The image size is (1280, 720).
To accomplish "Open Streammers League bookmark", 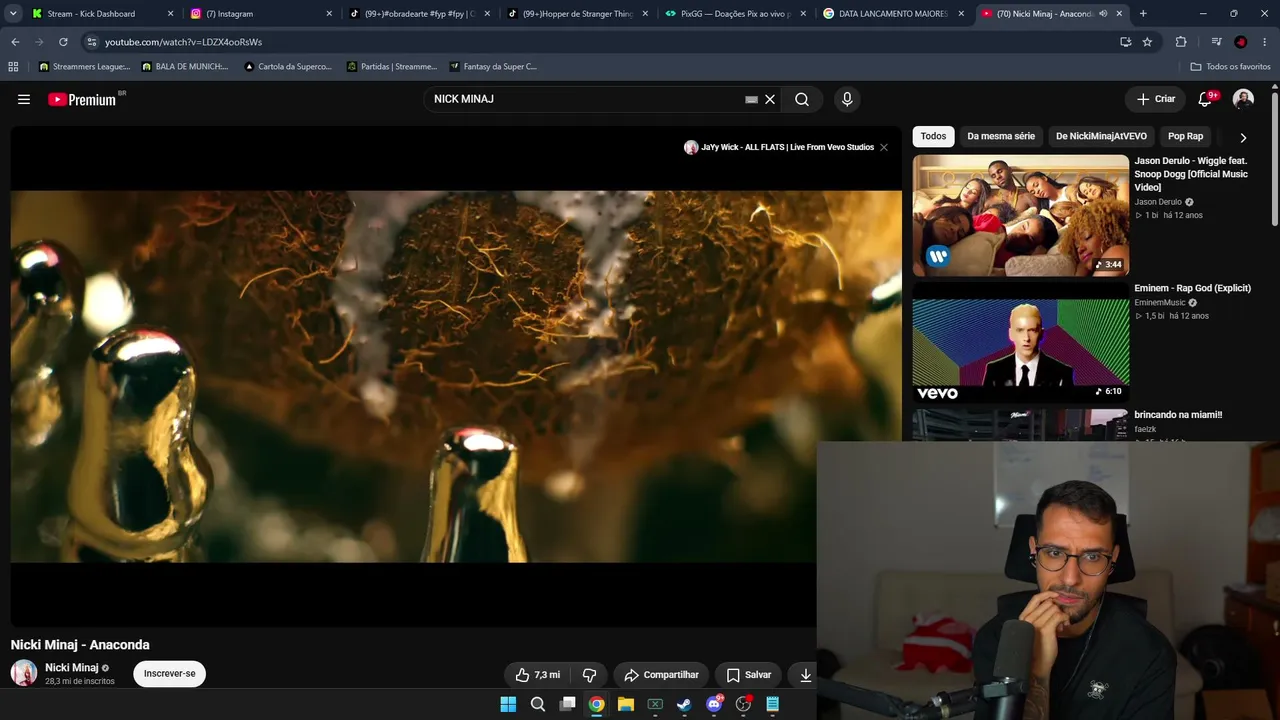I will coord(84,67).
